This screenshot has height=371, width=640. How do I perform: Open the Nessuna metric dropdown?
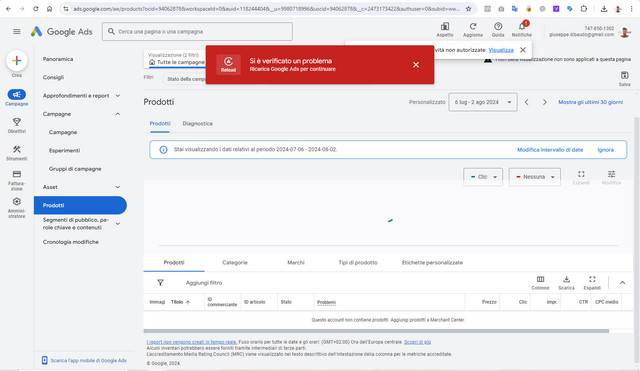[535, 177]
